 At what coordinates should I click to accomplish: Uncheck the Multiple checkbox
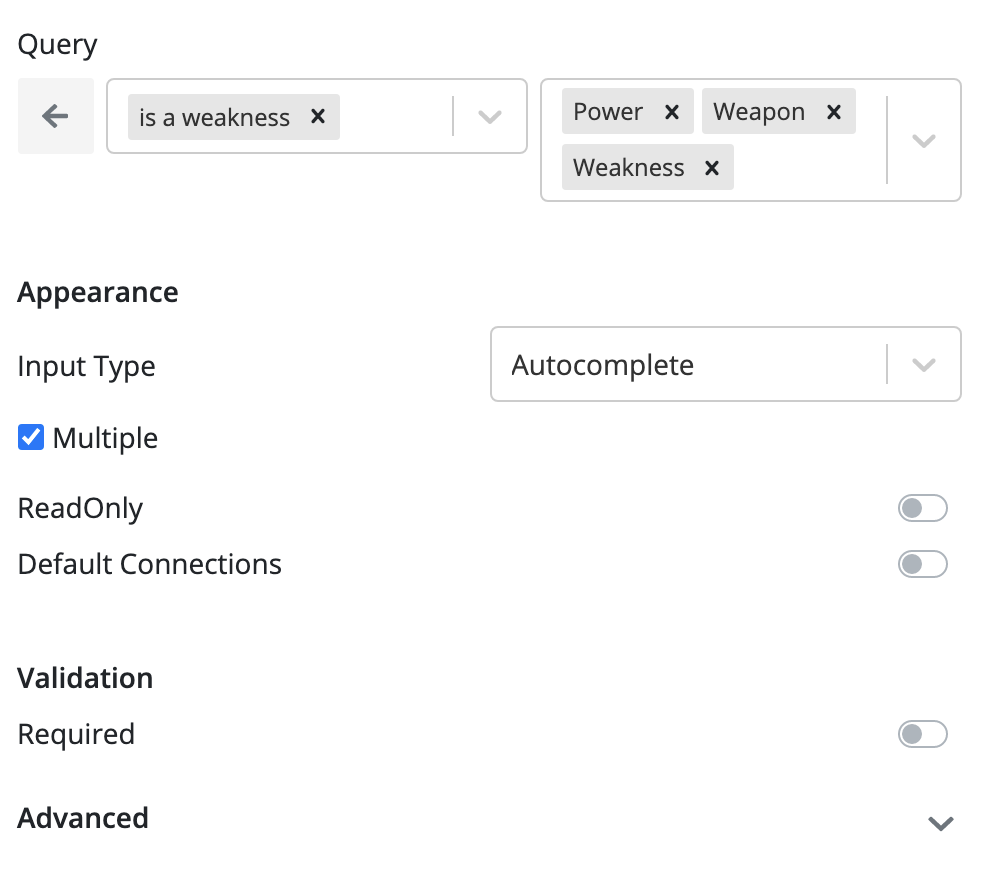(x=31, y=438)
